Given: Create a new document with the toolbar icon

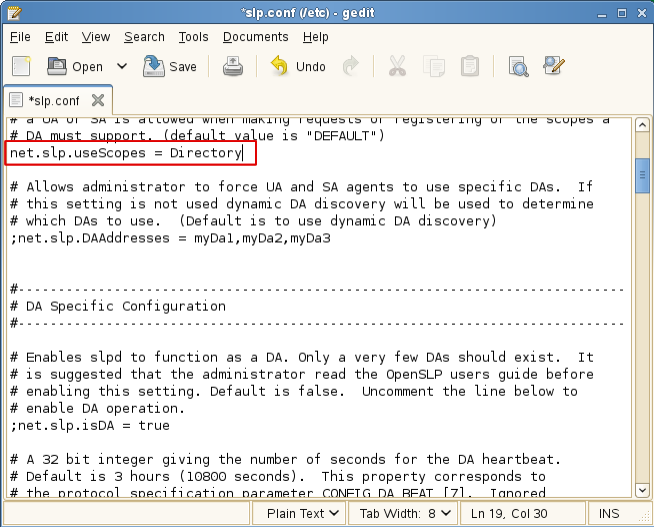Looking at the screenshot, I should 21,66.
